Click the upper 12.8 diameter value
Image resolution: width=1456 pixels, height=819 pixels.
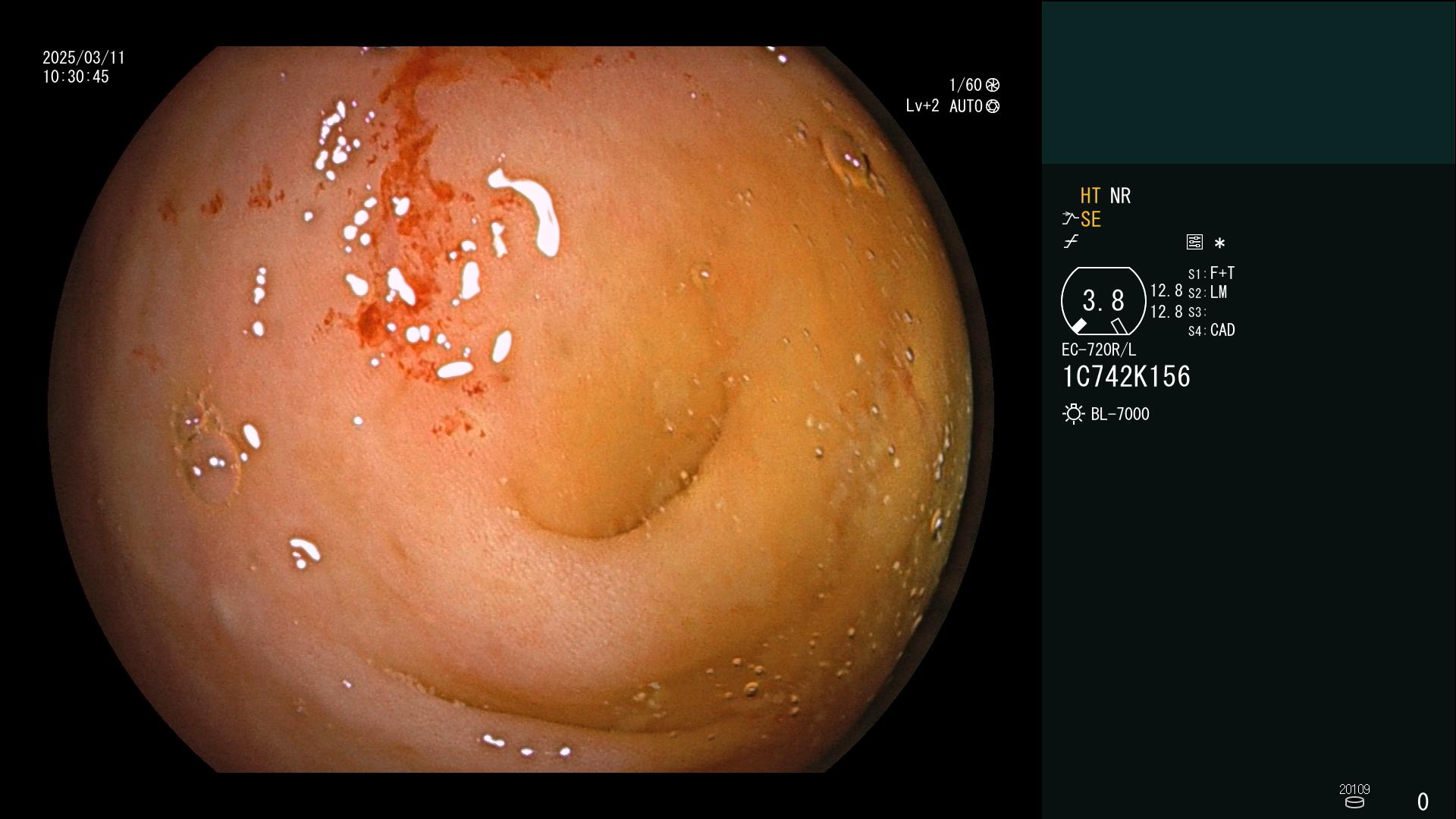coord(1166,291)
